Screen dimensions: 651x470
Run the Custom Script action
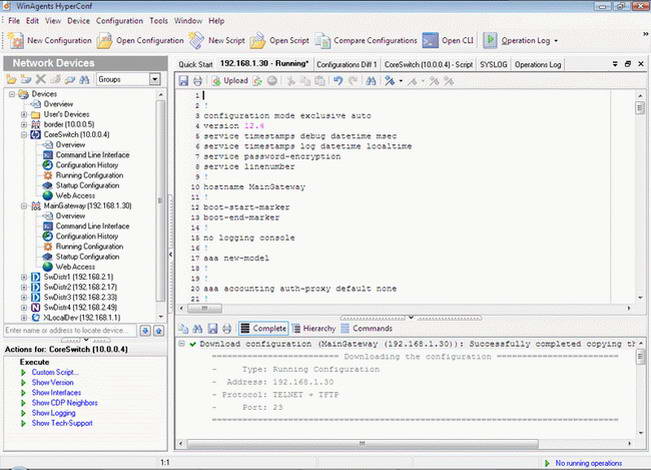(x=55, y=372)
